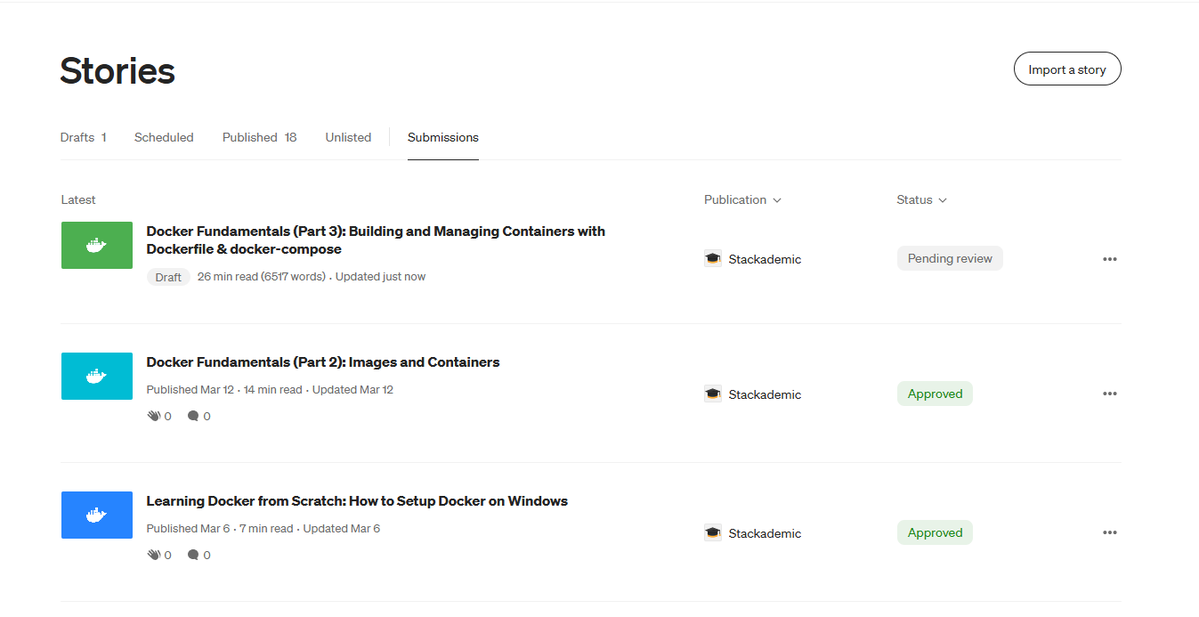Open blue Docker thumbnail for Windows setup story

(97, 515)
